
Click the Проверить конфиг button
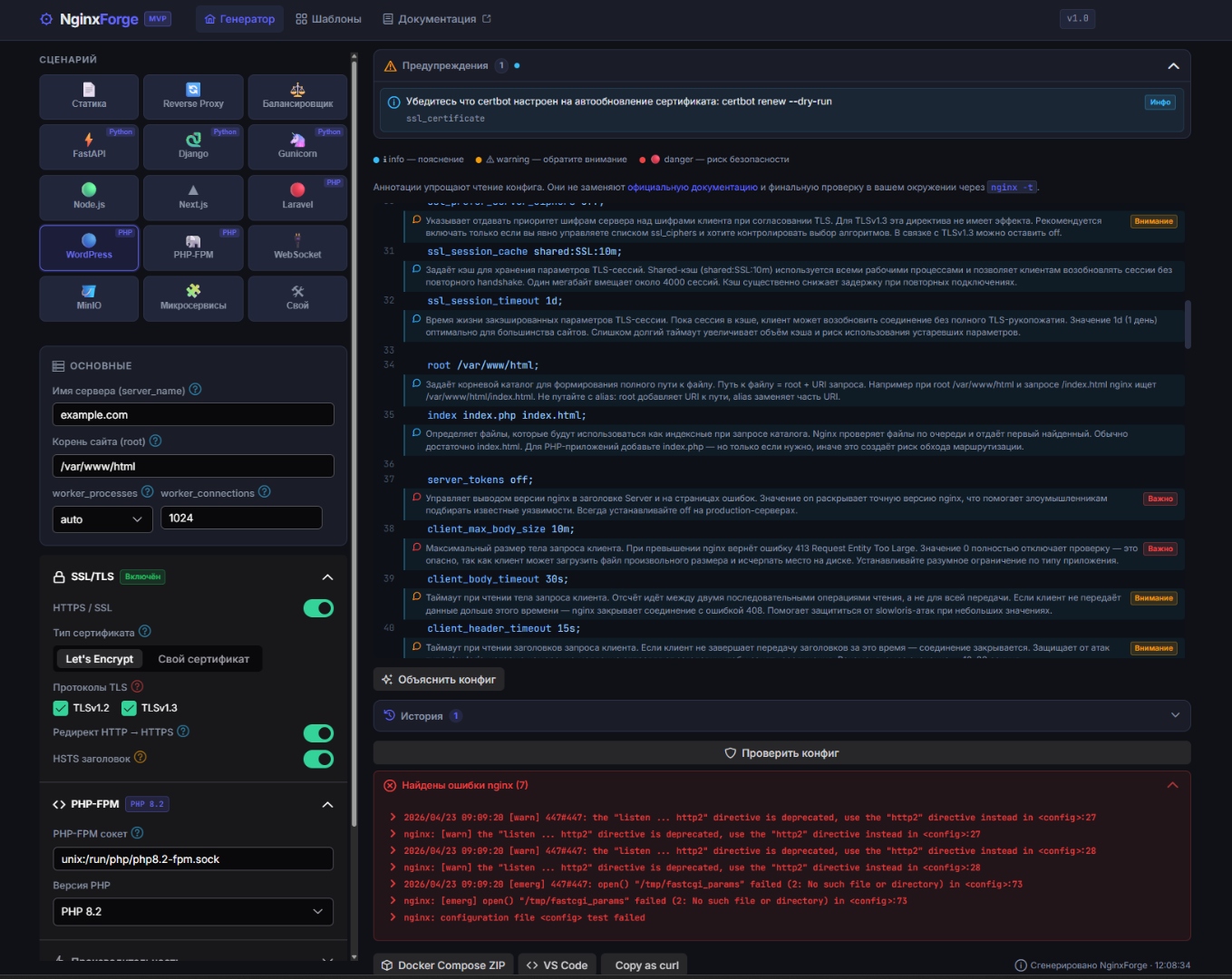click(x=781, y=753)
